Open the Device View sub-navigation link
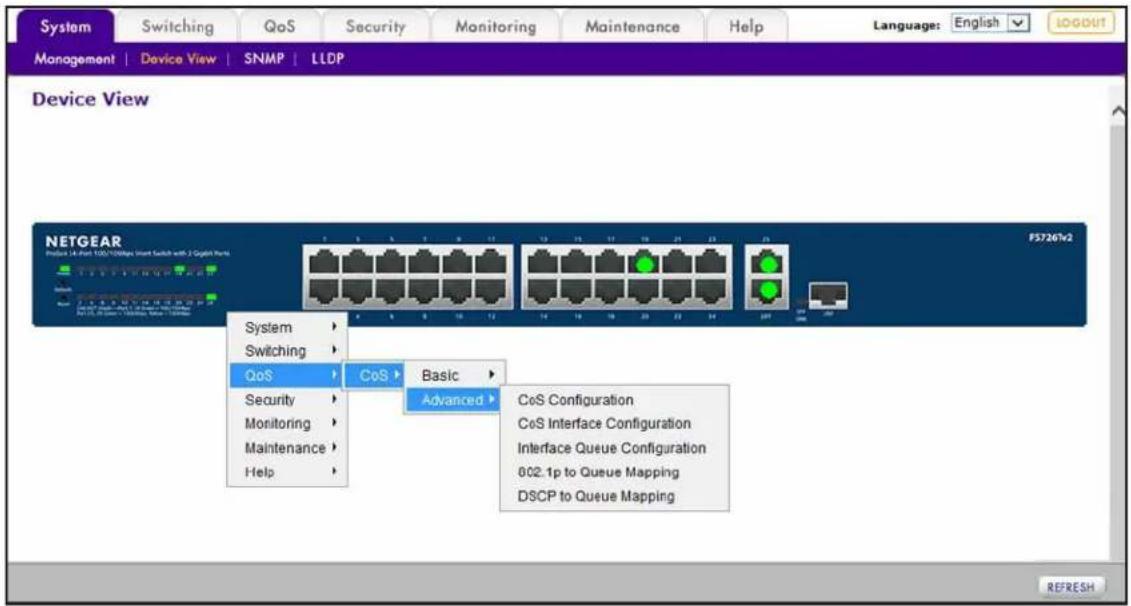The image size is (1131, 606). click(178, 60)
